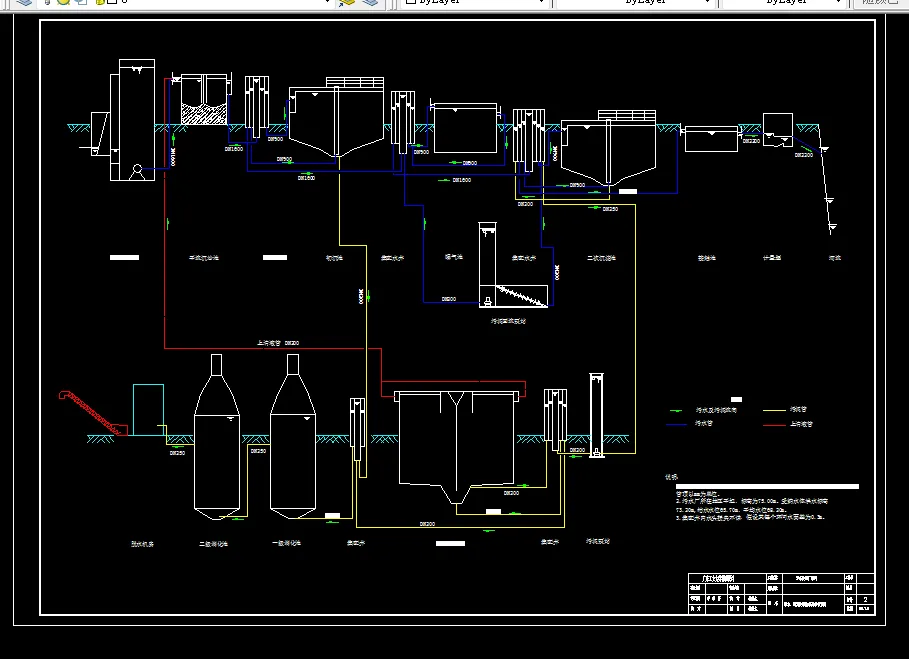Viewport: 909px width, 659px height.
Task: Select the cyan dewatering room rectangle
Action: tap(148, 409)
